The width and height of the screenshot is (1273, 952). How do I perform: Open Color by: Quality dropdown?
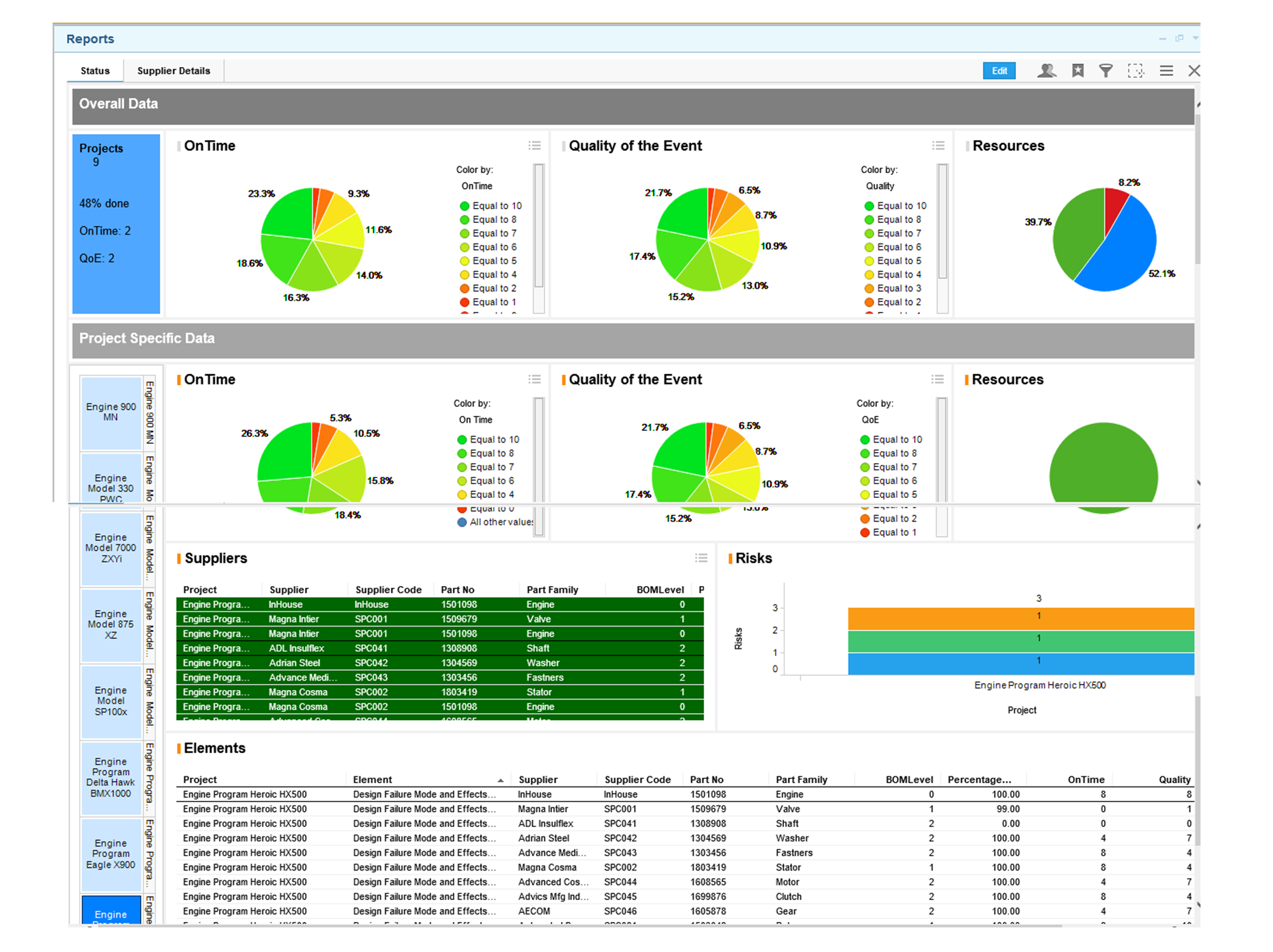coord(880,185)
